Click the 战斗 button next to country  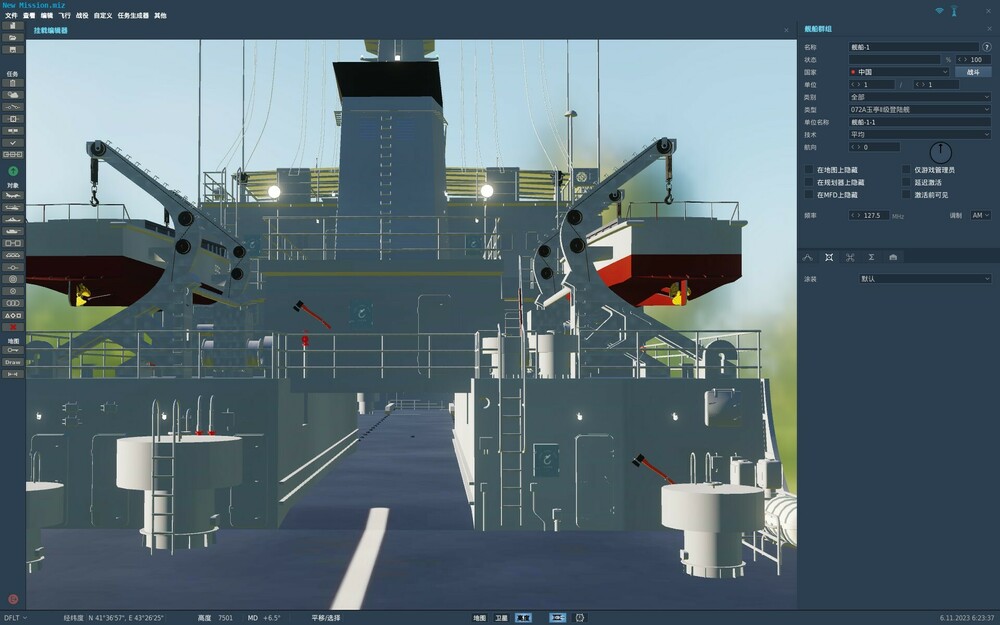(x=973, y=72)
